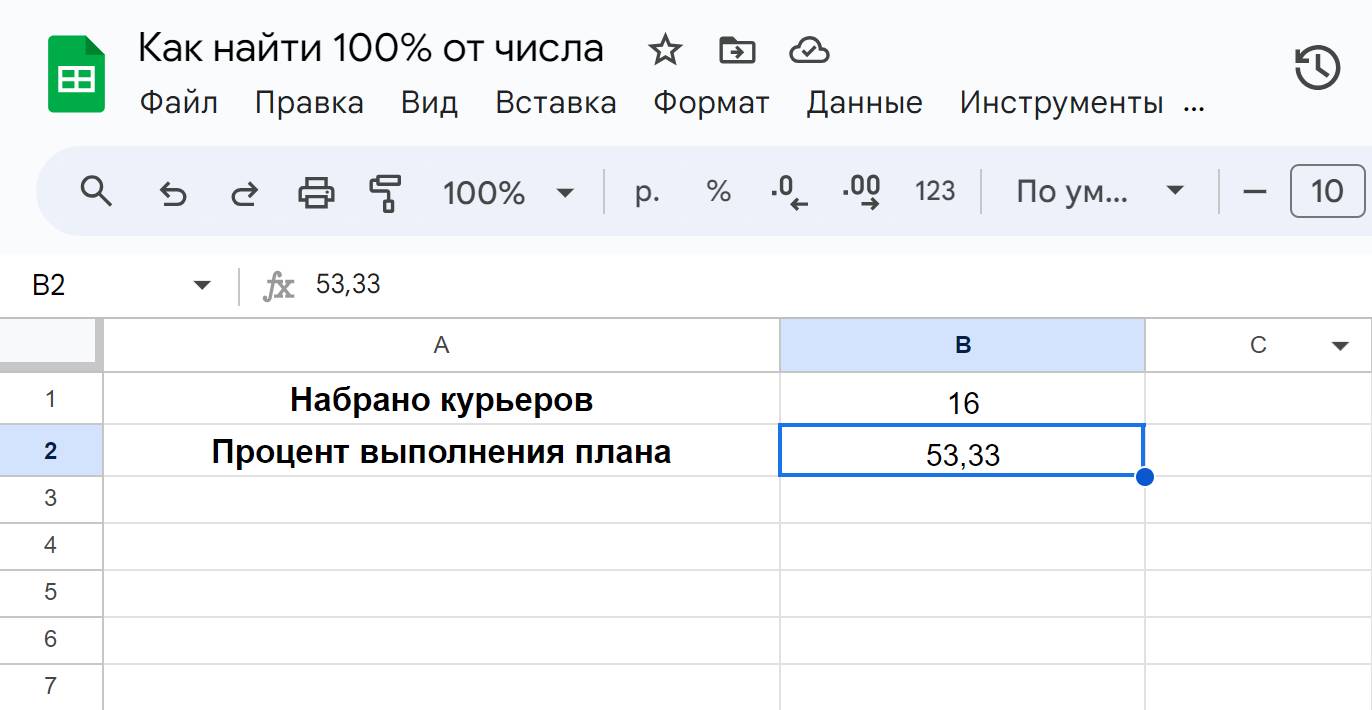Viewport: 1372px width, 710px height.
Task: Increase decimal places
Action: 861,192
